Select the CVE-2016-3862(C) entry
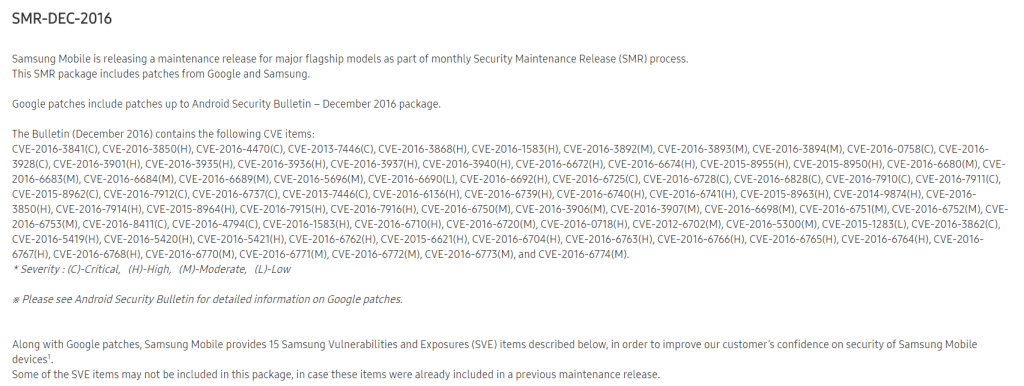Viewport: 1024px width, 386px height. (955, 224)
